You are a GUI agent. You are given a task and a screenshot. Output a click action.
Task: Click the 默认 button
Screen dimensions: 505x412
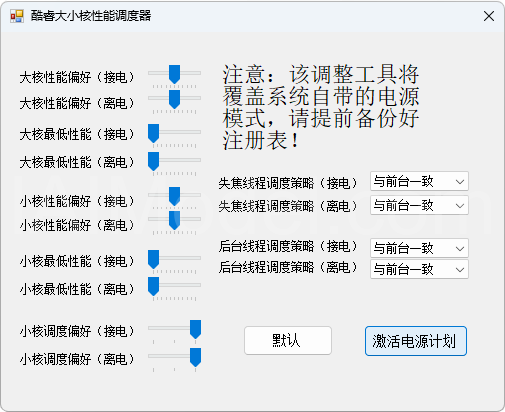click(288, 341)
